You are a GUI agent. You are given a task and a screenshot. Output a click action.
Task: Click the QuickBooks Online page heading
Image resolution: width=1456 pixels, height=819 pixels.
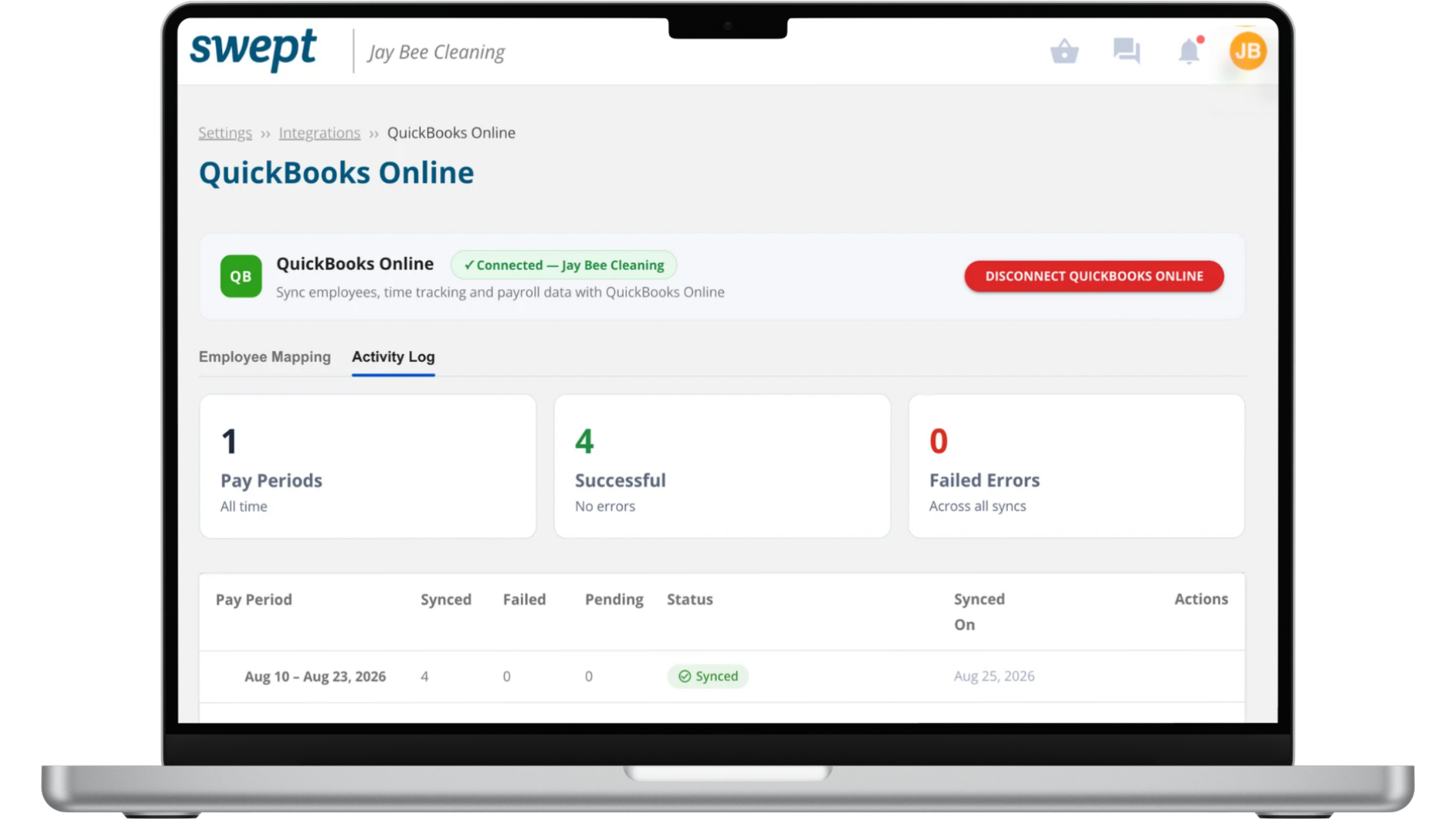[x=336, y=173]
